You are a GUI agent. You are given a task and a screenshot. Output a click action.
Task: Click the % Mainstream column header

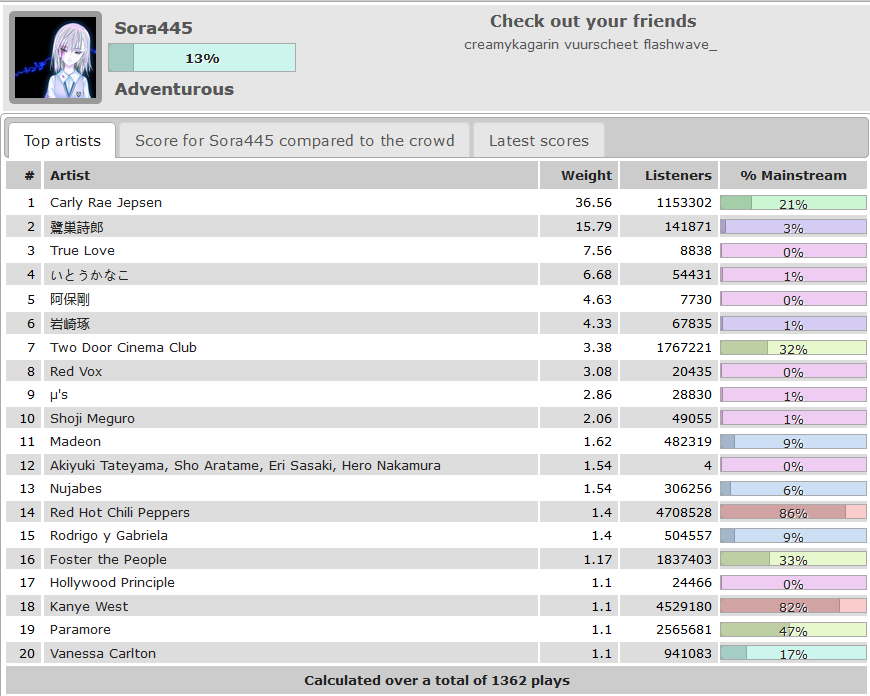[x=793, y=175]
